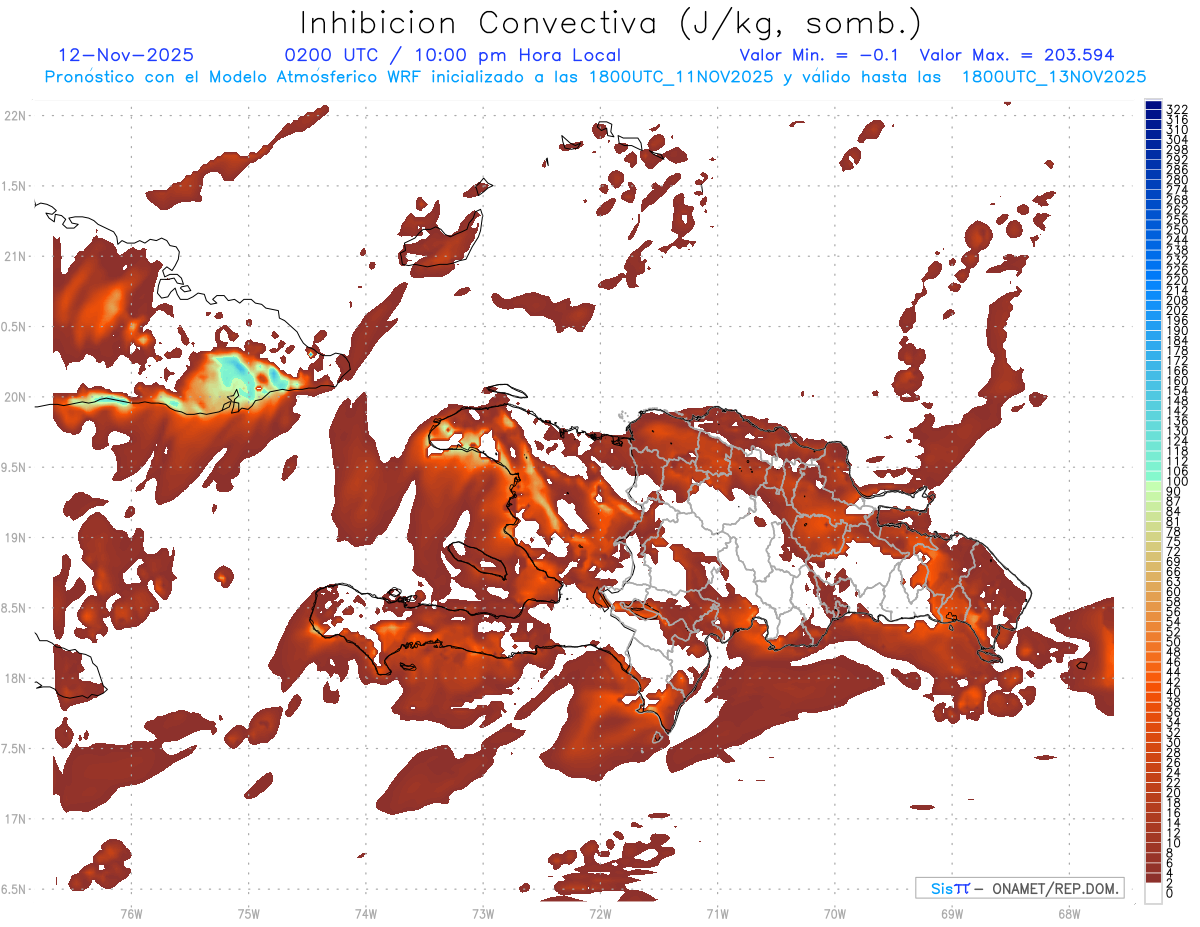Select the 'Valor Min. = -0.1' readout
The image size is (1200, 927).
coord(820,56)
